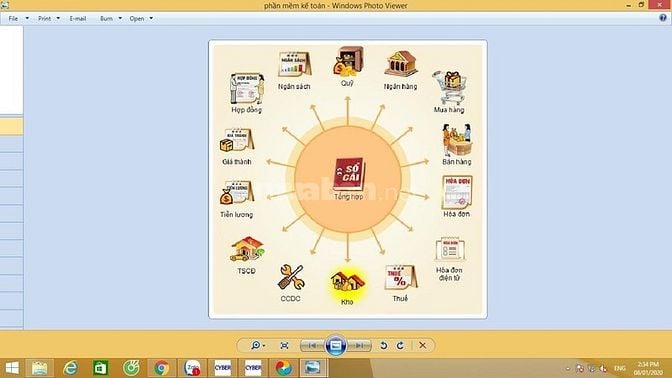The height and width of the screenshot is (378, 672).
Task: Click the ENG language indicator
Action: click(620, 368)
